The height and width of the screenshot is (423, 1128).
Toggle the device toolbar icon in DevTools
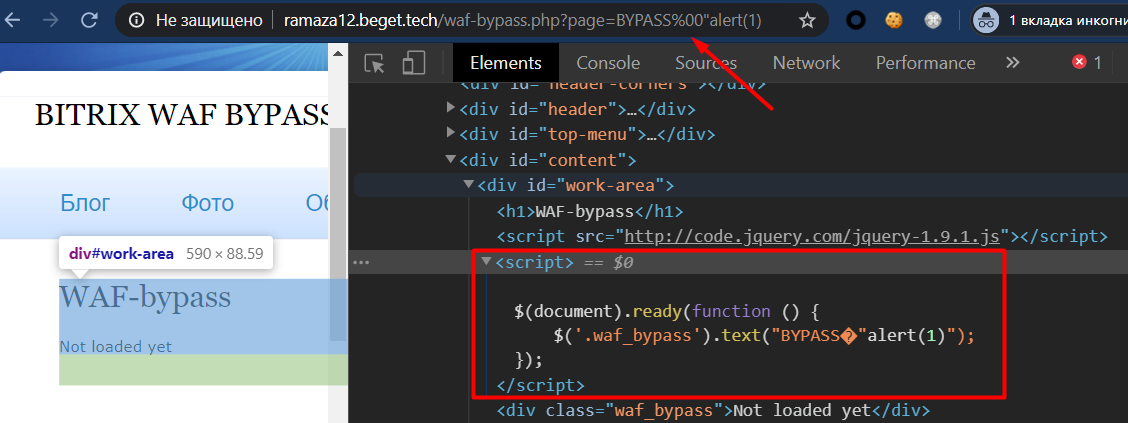pyautogui.click(x=414, y=63)
